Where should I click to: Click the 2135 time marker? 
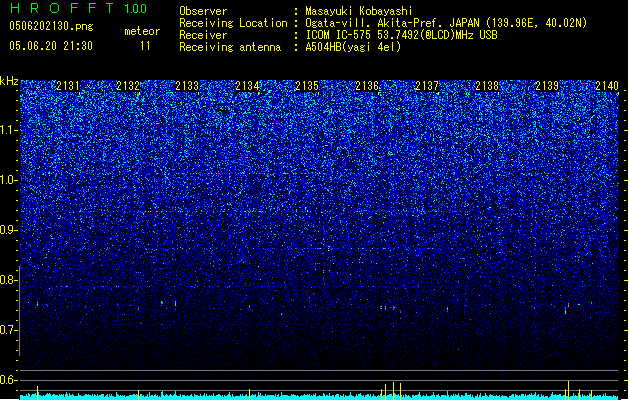point(307,86)
